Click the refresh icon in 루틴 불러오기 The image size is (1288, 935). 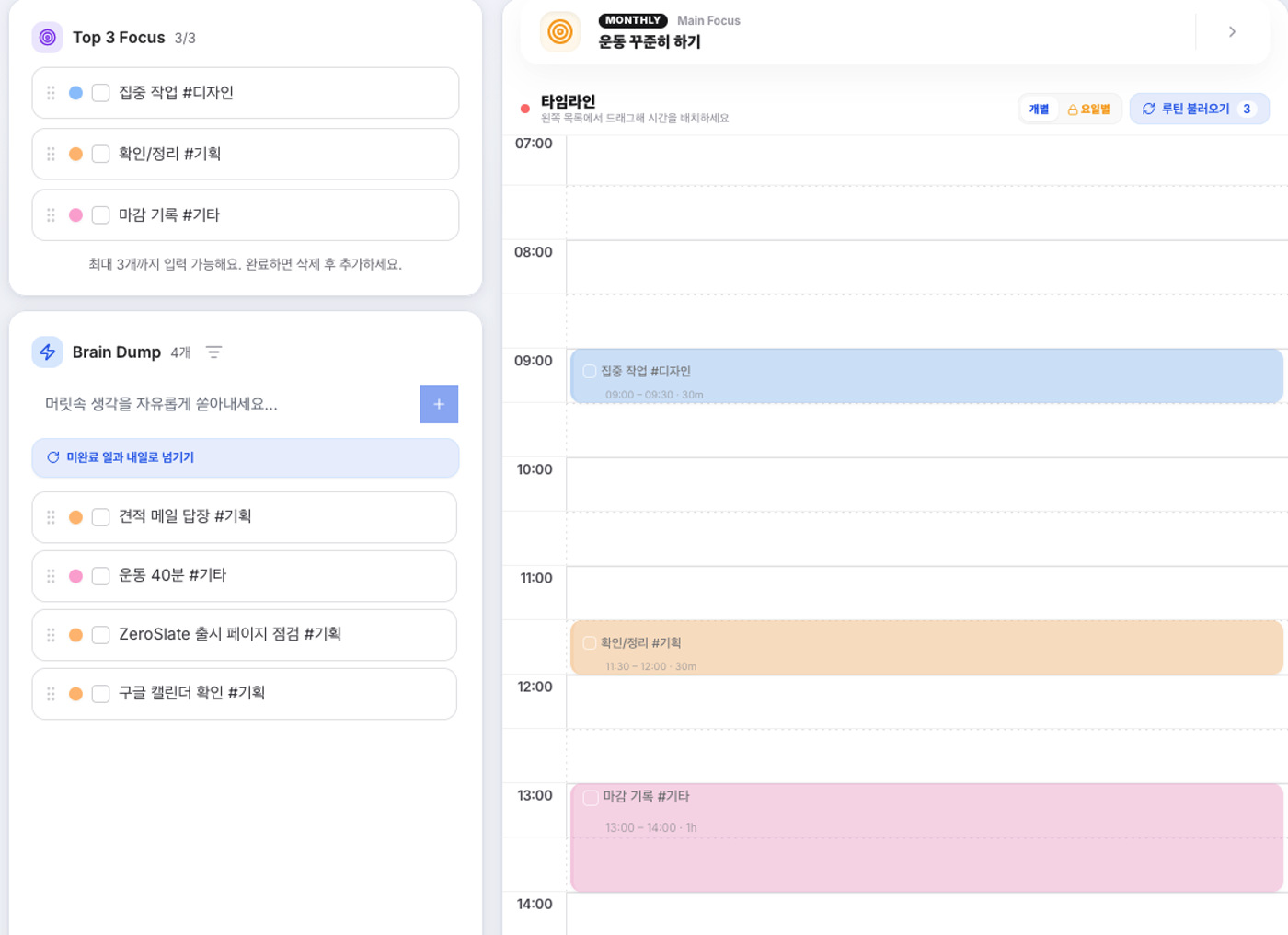[1148, 109]
